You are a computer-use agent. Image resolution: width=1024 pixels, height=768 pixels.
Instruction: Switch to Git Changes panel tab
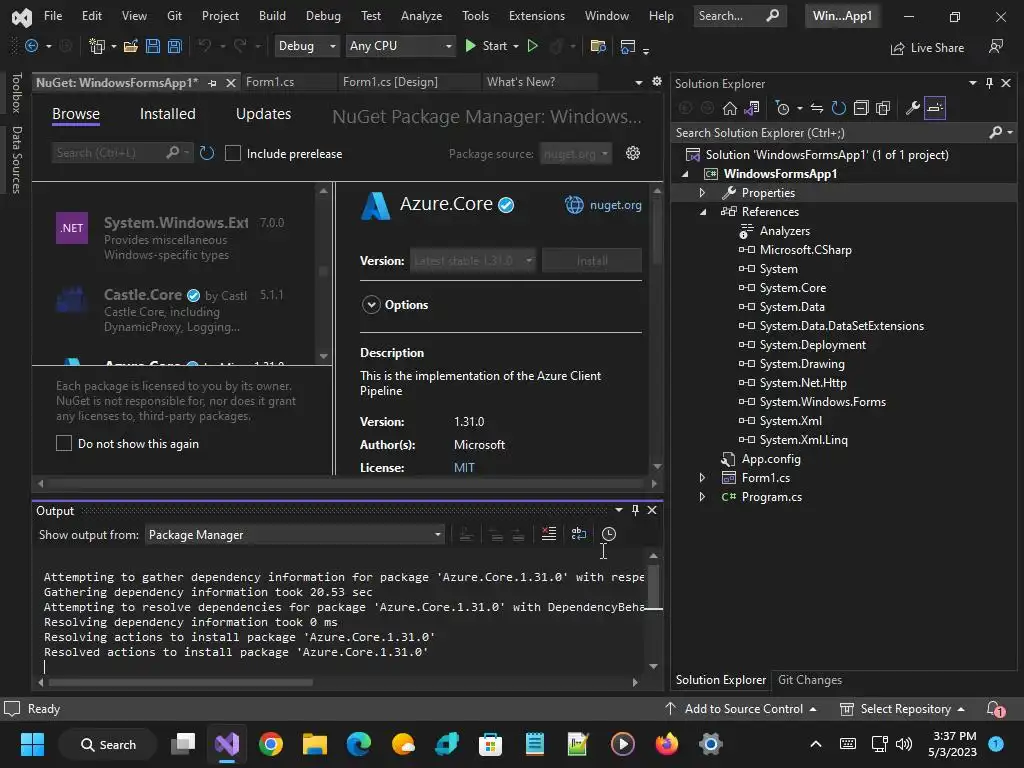coord(810,680)
